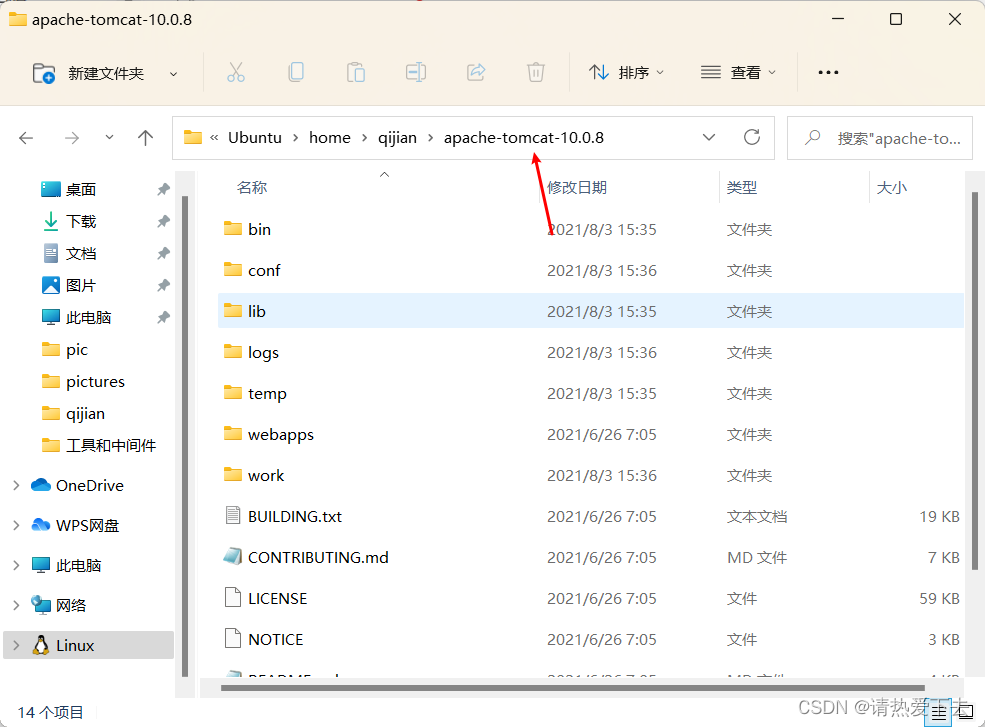The height and width of the screenshot is (727, 985).
Task: Click the search magnifier icon
Action: 812,137
